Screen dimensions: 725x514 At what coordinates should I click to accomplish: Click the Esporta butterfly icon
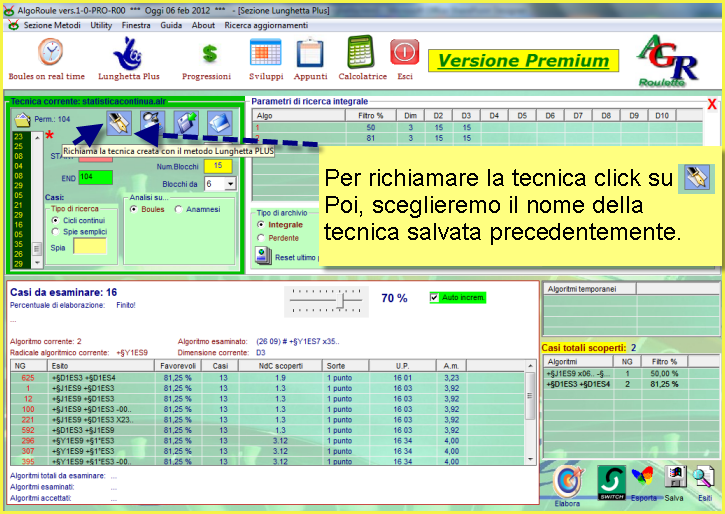tap(643, 476)
